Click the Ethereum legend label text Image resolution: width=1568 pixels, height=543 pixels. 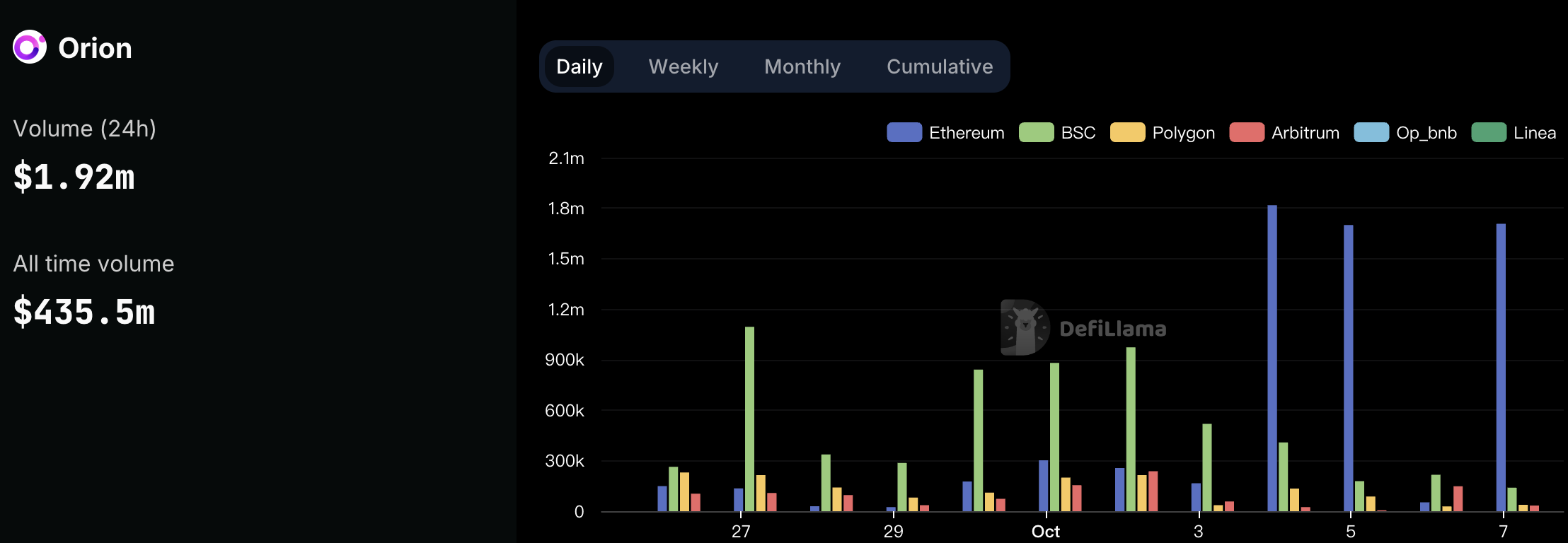point(967,133)
